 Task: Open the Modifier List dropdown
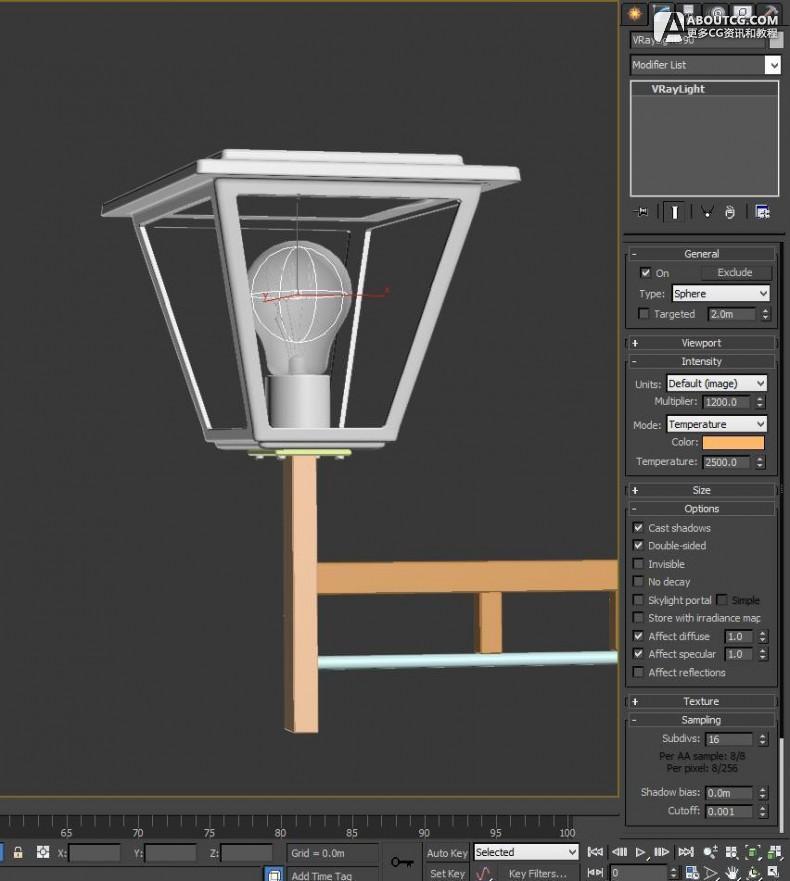704,65
